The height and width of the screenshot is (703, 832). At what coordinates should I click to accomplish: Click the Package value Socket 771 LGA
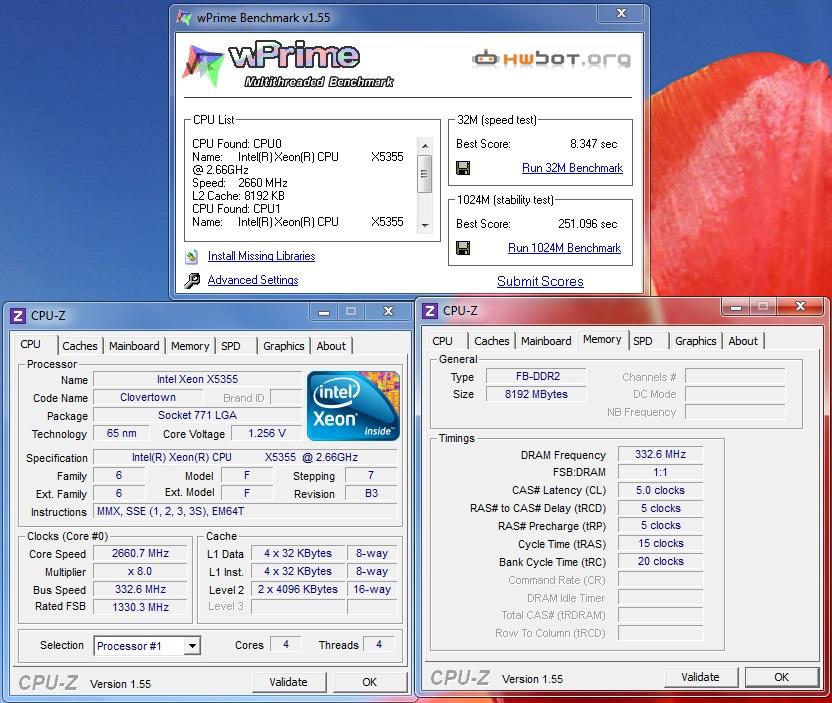tap(197, 415)
